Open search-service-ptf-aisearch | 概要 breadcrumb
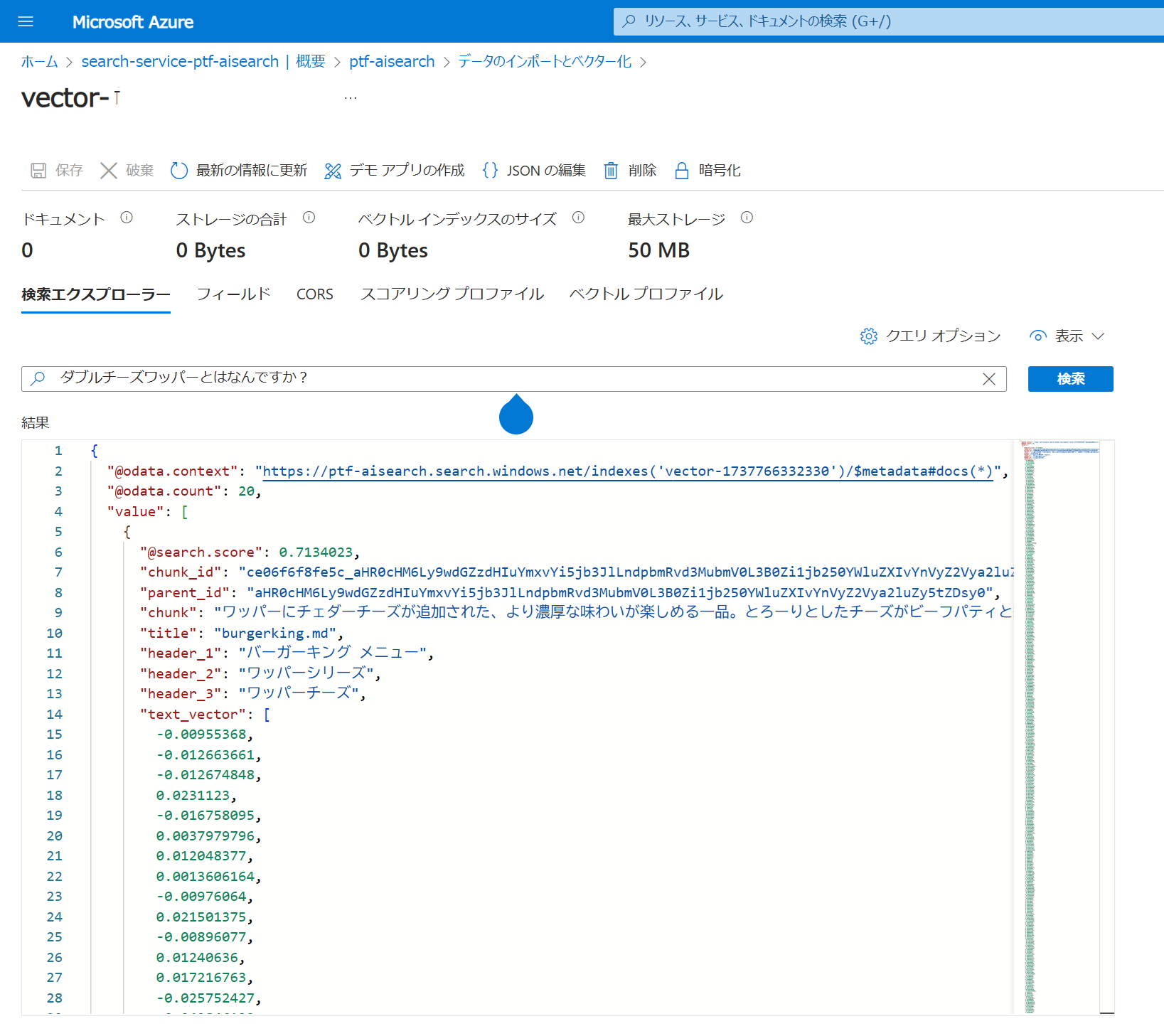 (x=203, y=62)
